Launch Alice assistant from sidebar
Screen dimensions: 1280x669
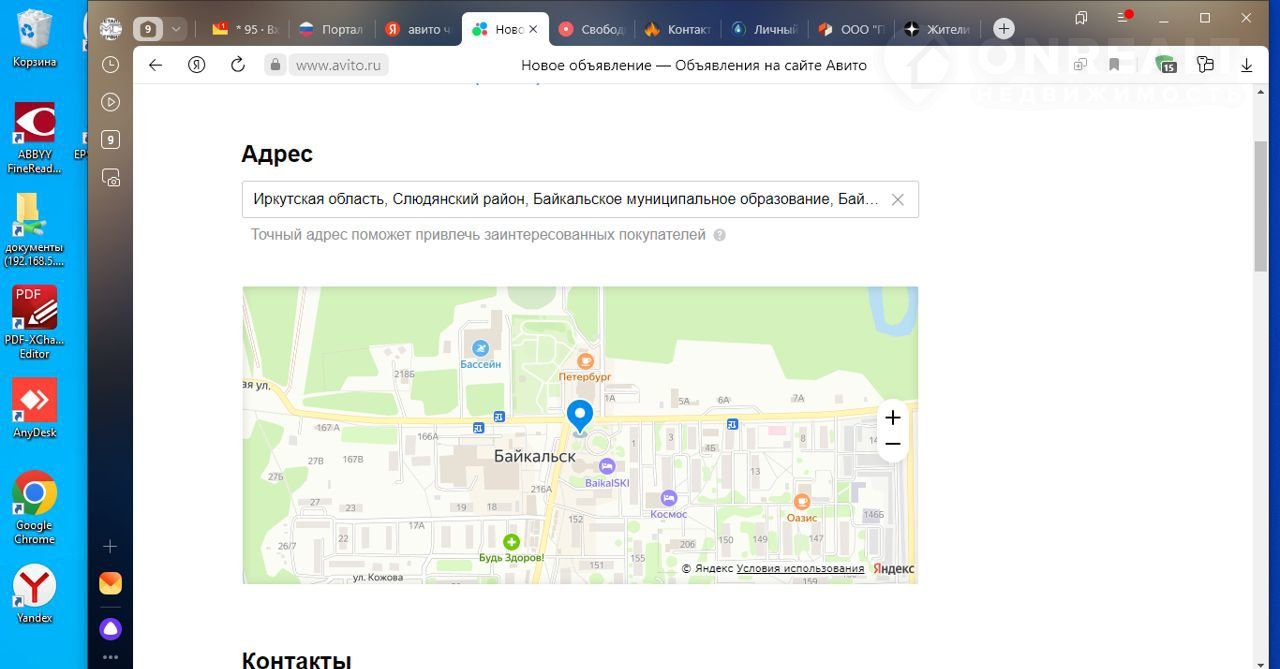point(111,628)
